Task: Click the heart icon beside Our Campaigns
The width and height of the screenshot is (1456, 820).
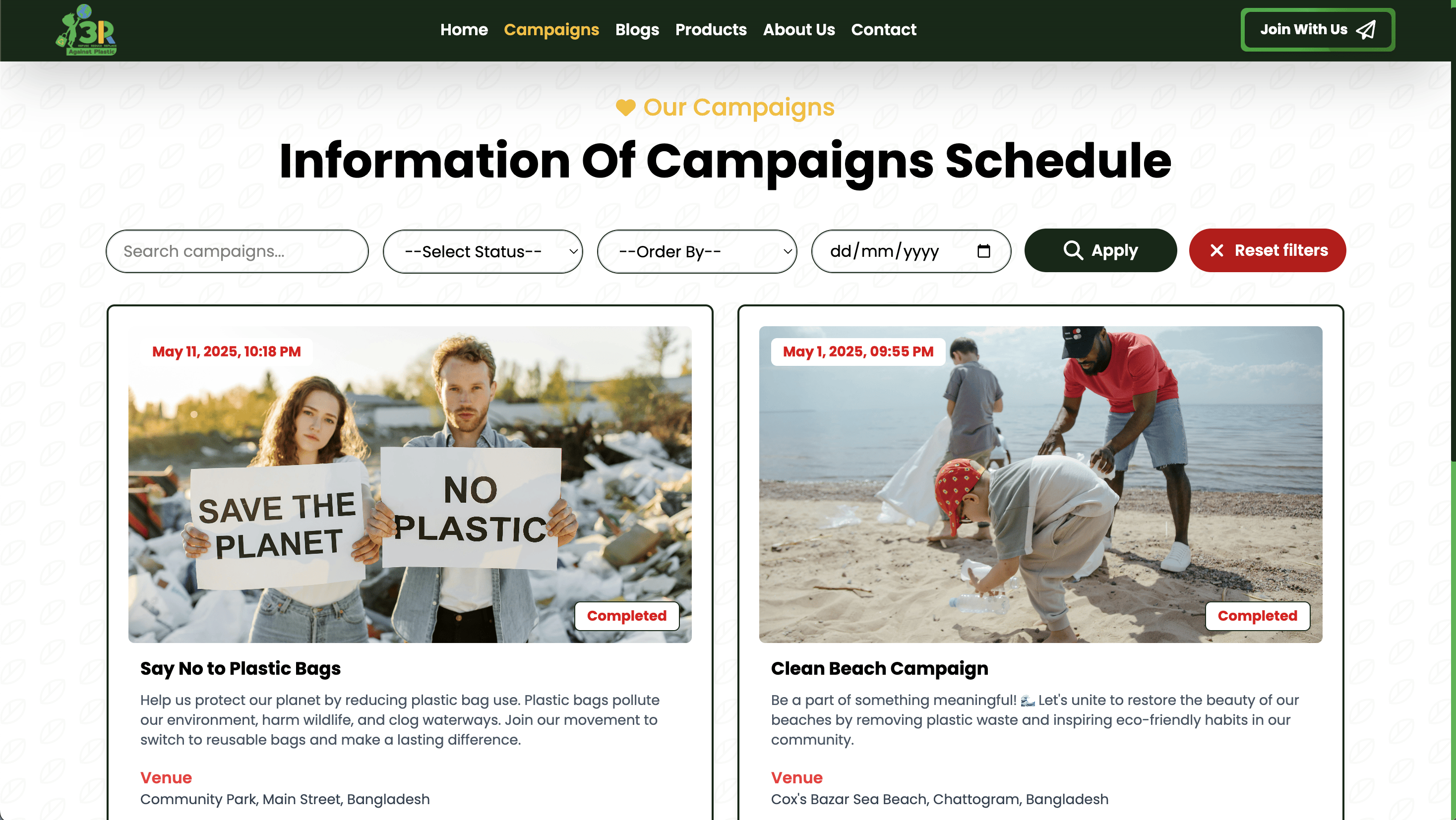Action: click(x=625, y=108)
